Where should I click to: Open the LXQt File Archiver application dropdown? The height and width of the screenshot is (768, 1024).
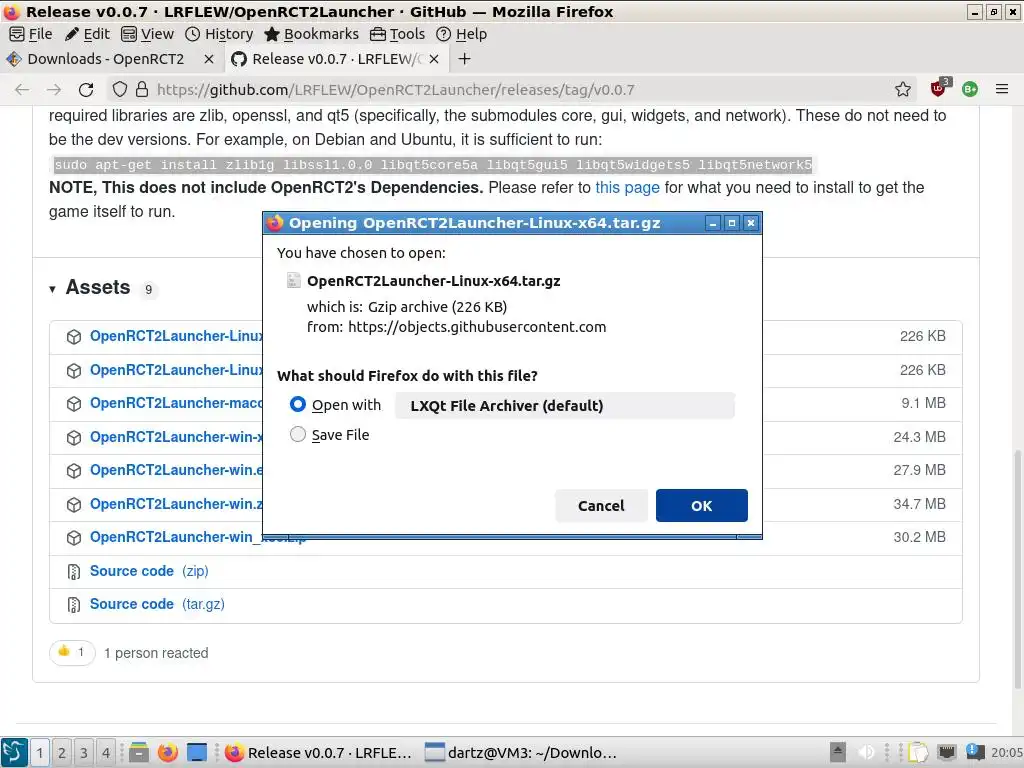point(565,406)
